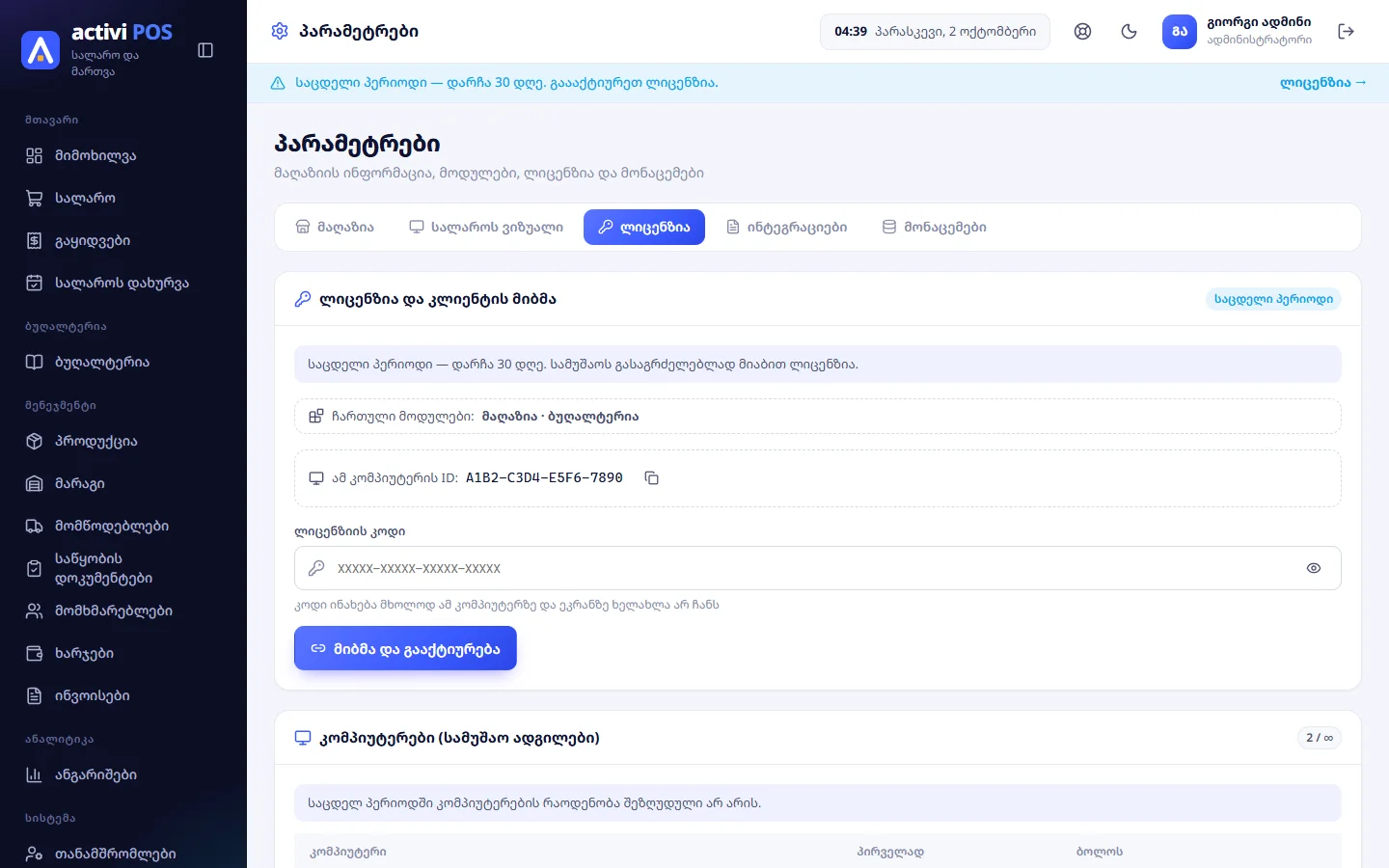
Task: Focus the license code input field
Action: (818, 568)
